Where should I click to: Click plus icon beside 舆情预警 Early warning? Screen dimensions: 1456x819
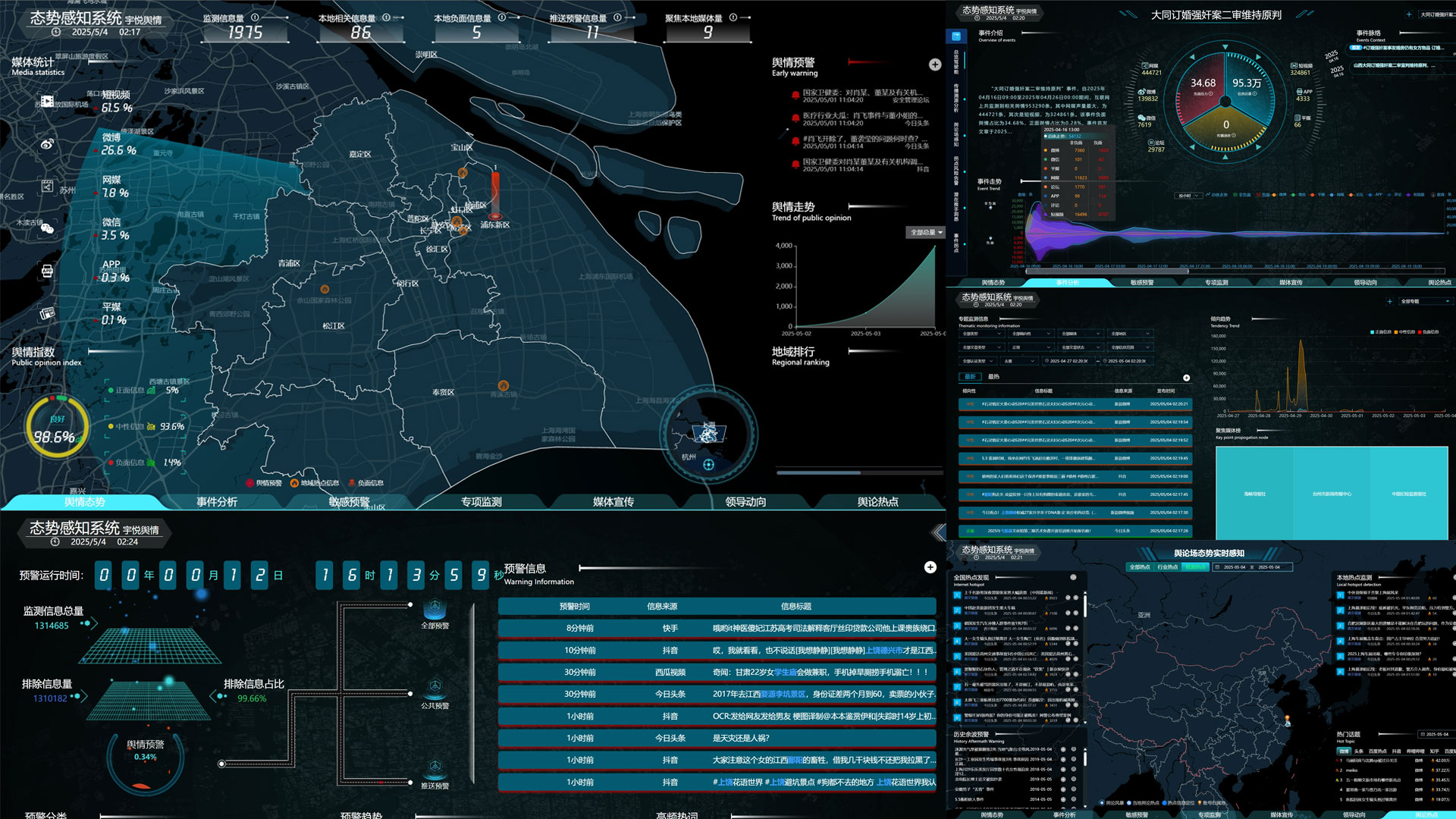tap(935, 65)
